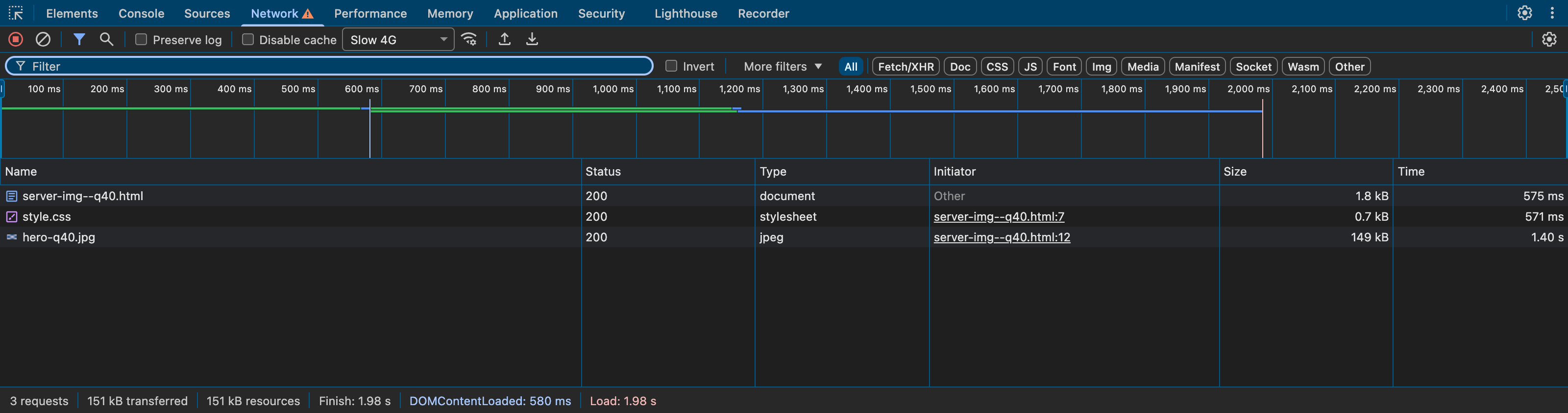Switch to the Elements tab
This screenshot has width=1568, height=413.
click(72, 13)
